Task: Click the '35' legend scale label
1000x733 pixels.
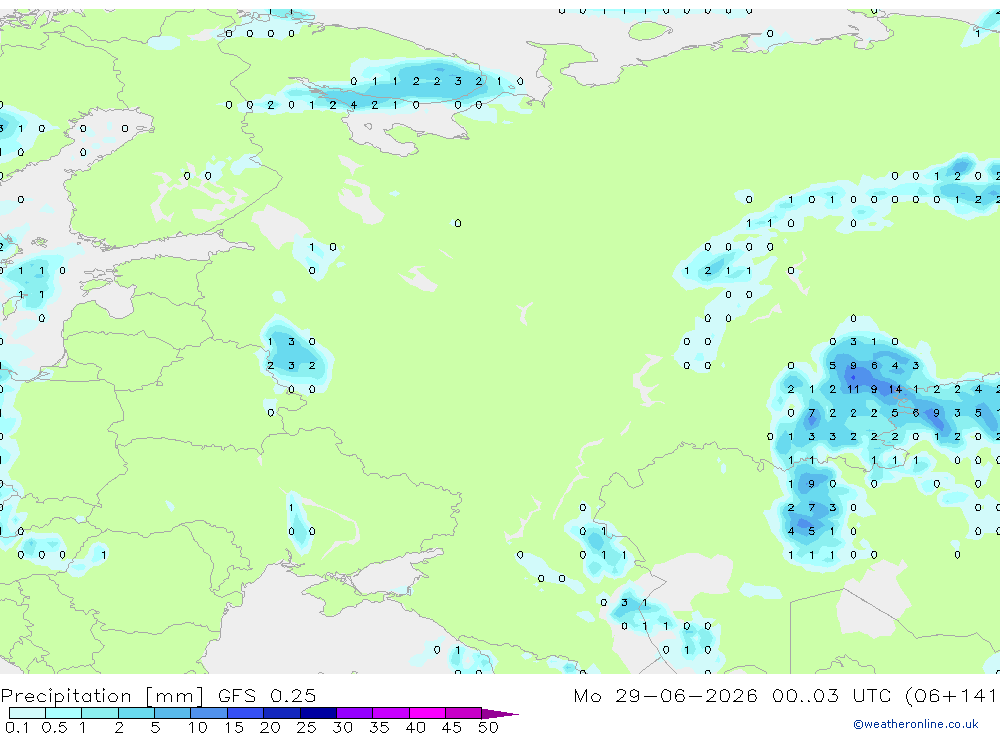Action: (x=379, y=727)
